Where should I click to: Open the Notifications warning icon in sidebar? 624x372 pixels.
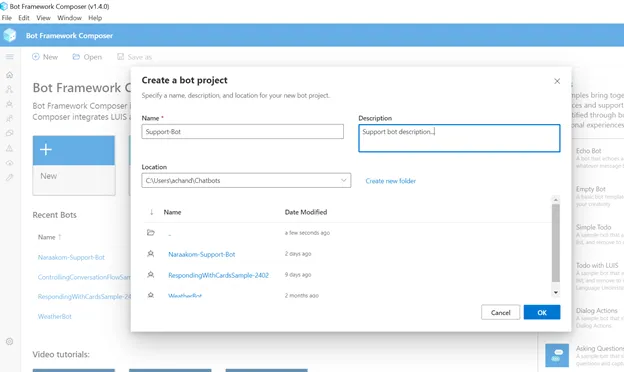(10, 148)
